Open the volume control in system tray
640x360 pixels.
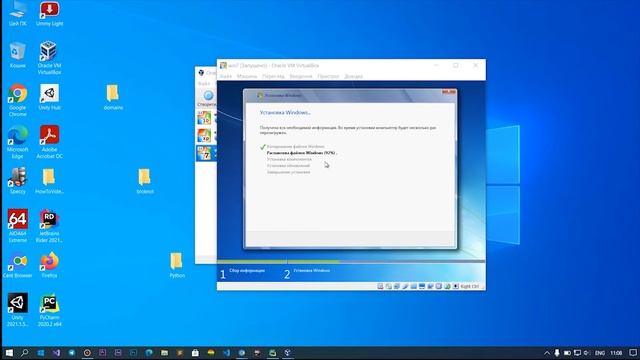click(x=587, y=353)
